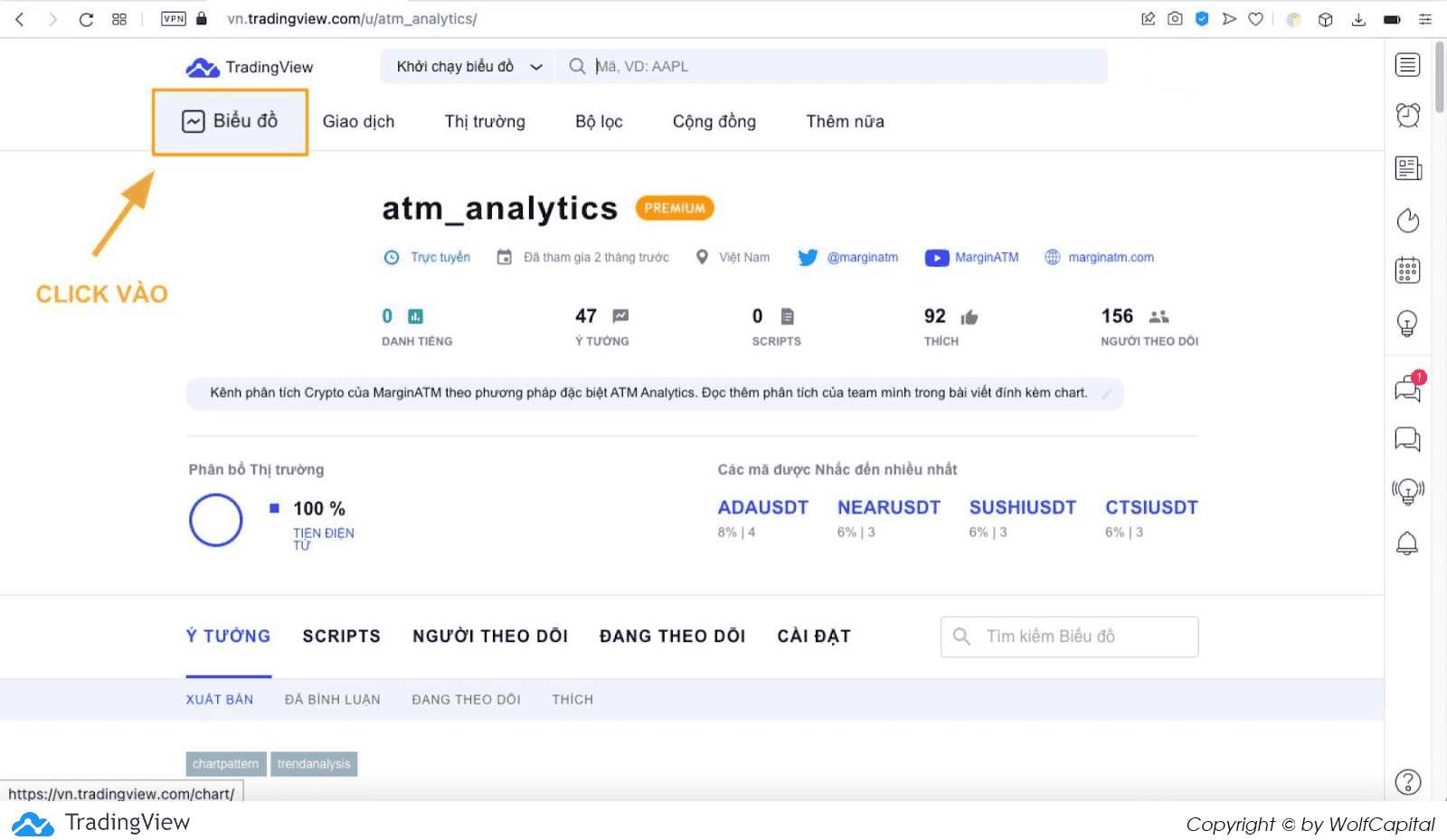Click the trendanalysis tag

(314, 764)
